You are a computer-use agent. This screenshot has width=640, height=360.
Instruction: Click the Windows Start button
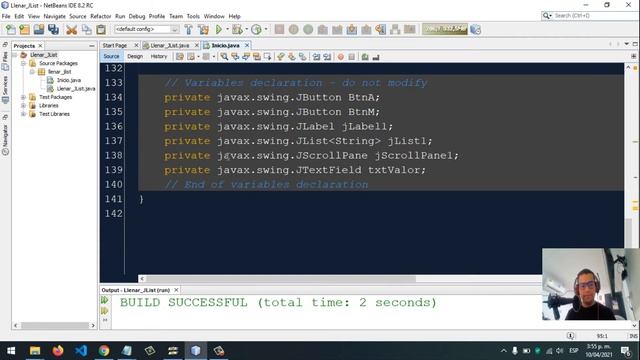tap(11, 351)
